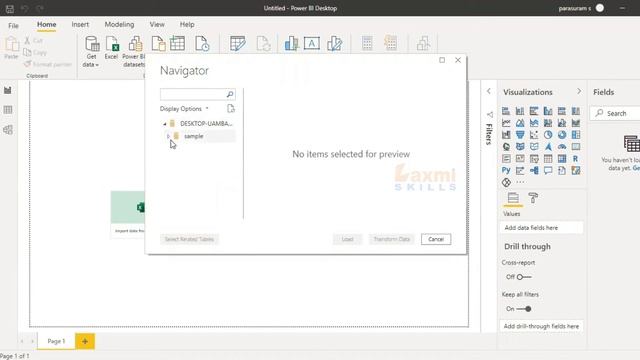
Task: Open the Help ribbon tab
Action: point(187,24)
